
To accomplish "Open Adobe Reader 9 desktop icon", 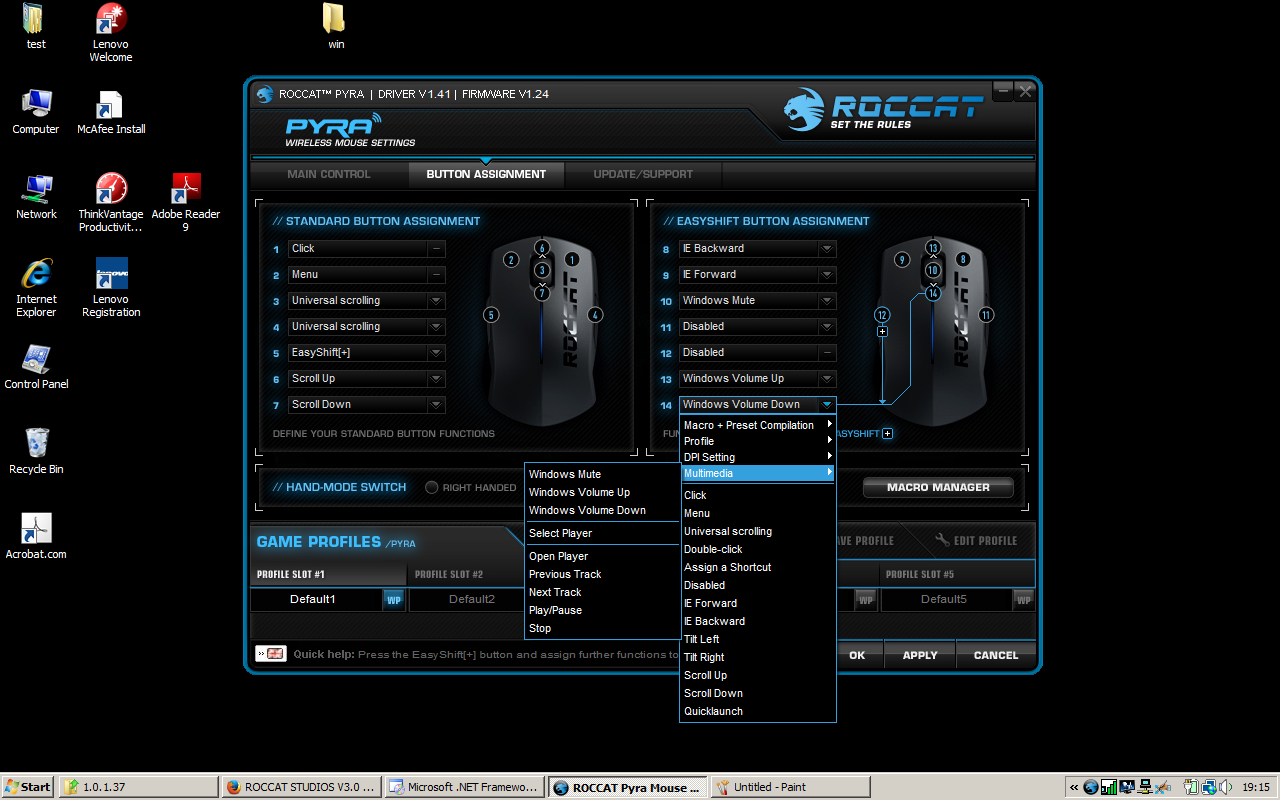I will [185, 203].
